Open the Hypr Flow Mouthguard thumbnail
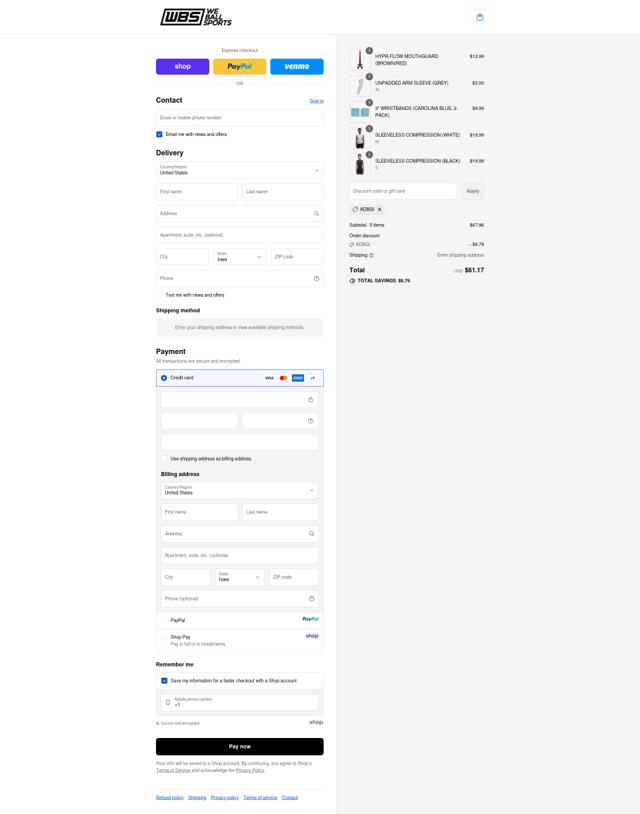The width and height of the screenshot is (640, 814). tap(359, 60)
